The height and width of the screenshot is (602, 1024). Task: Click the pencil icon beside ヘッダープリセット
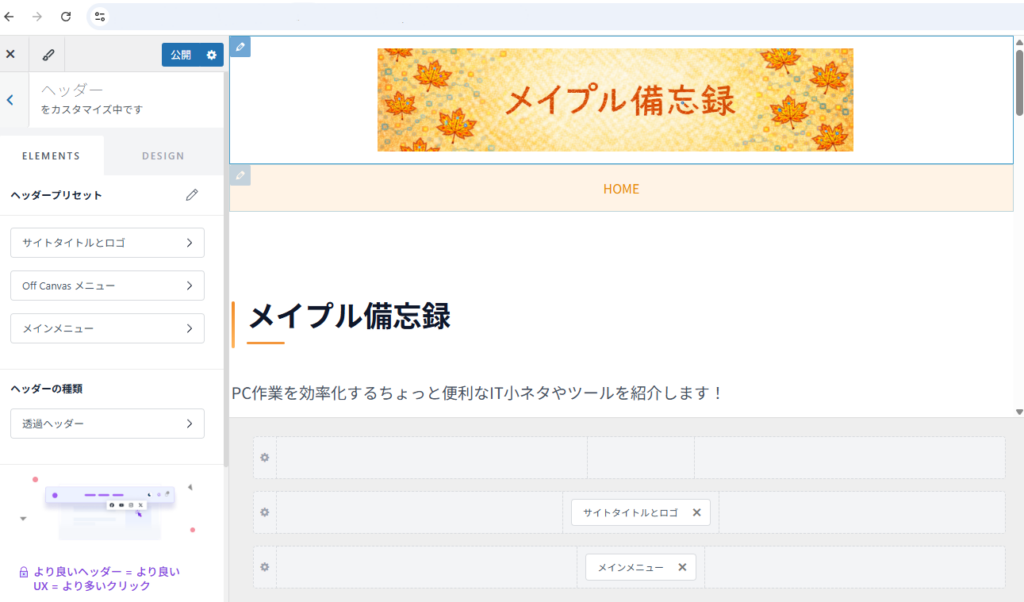pos(192,195)
